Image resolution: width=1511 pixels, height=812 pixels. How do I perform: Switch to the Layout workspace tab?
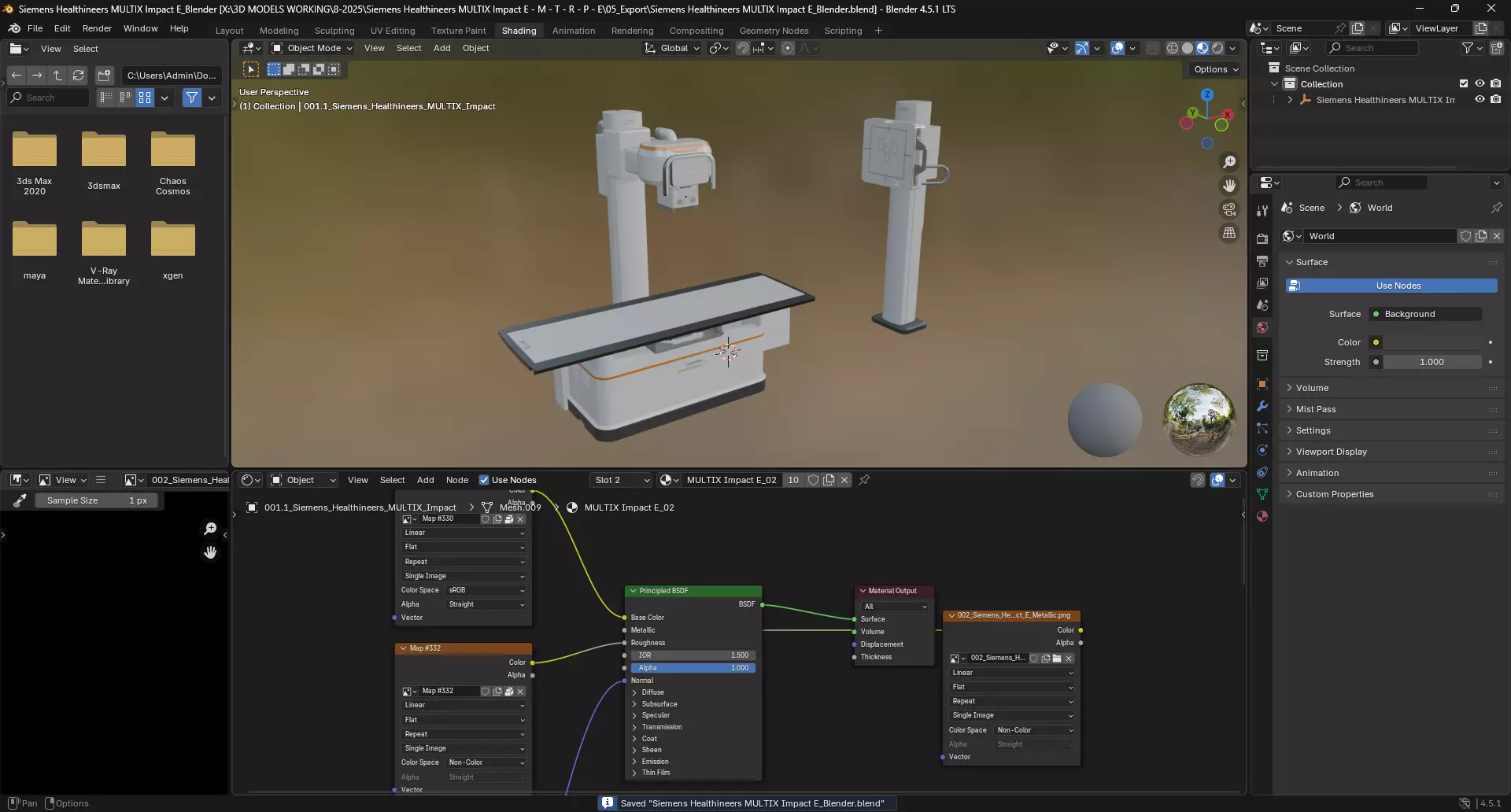229,31
